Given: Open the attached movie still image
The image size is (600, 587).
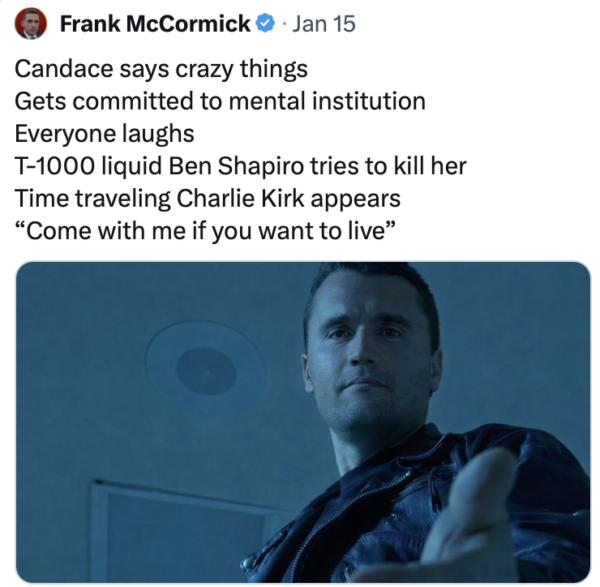Looking at the screenshot, I should point(304,421).
